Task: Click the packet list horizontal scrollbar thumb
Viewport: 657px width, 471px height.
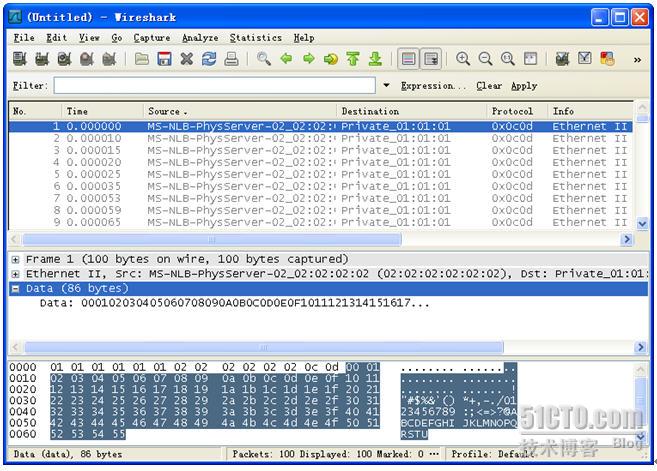Action: 212,240
